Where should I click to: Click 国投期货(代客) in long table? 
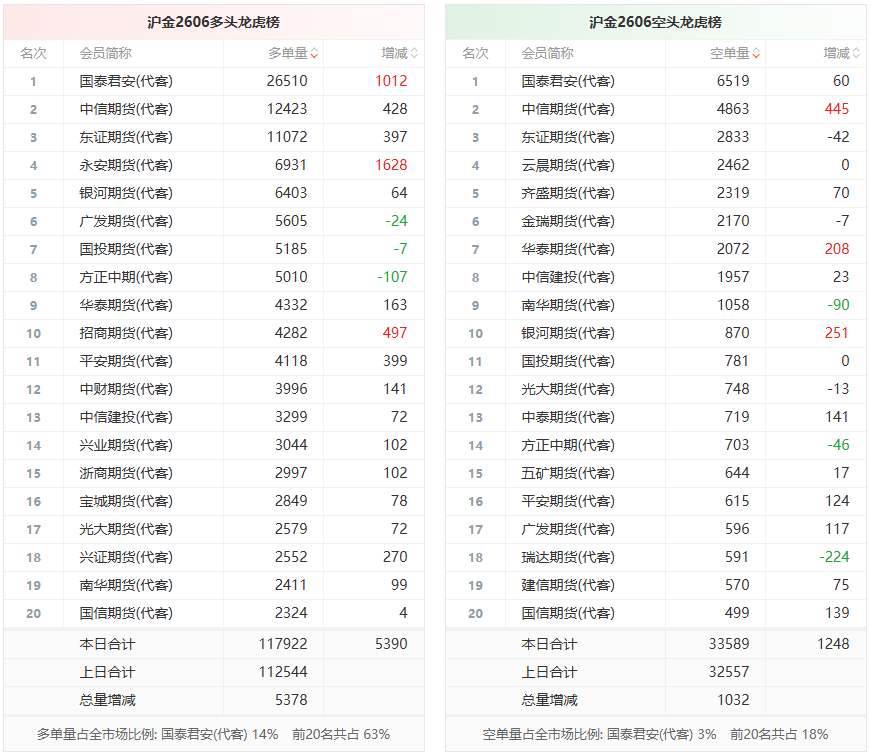coord(126,249)
